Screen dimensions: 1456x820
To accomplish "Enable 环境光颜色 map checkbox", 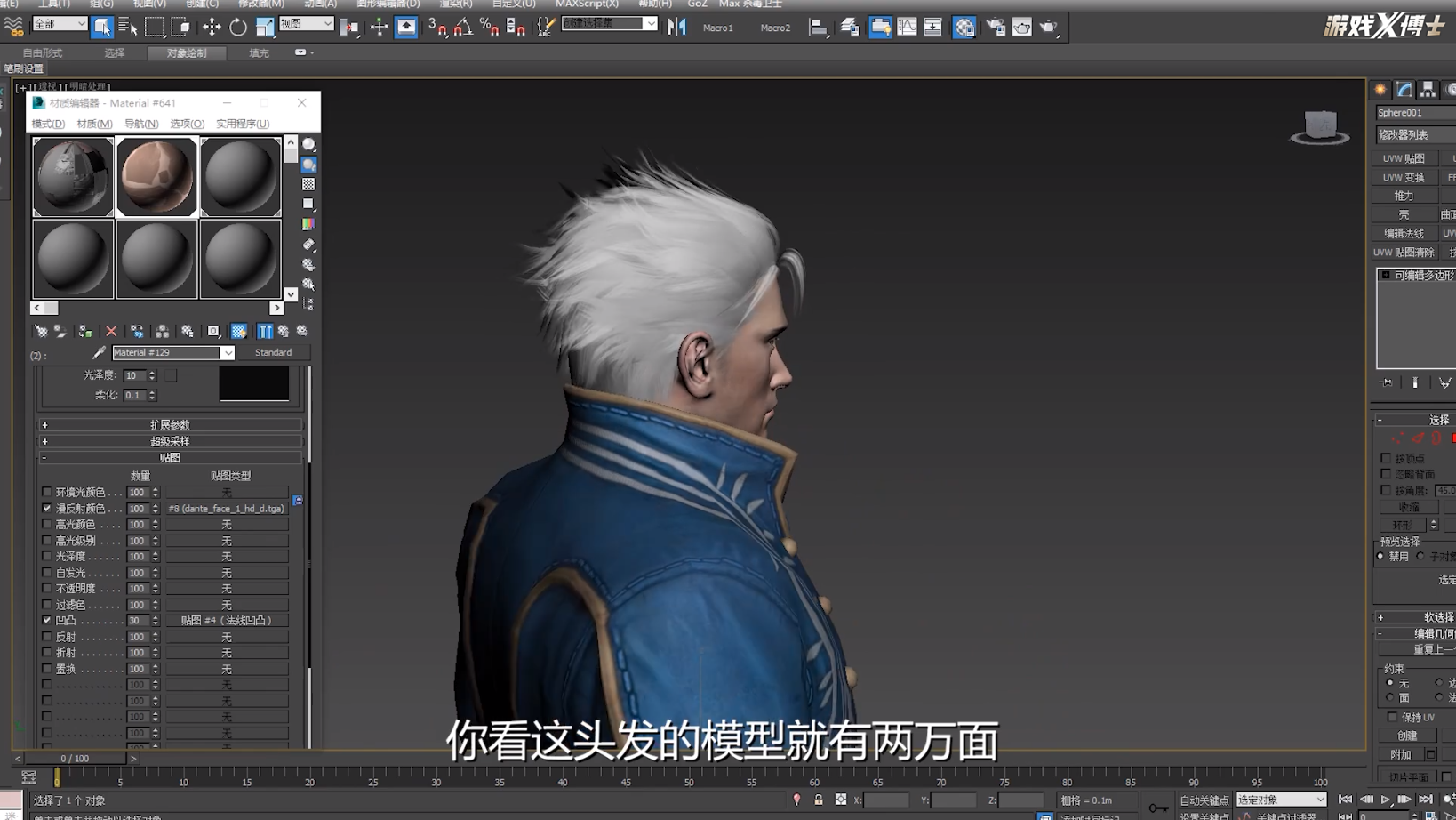I will point(47,492).
